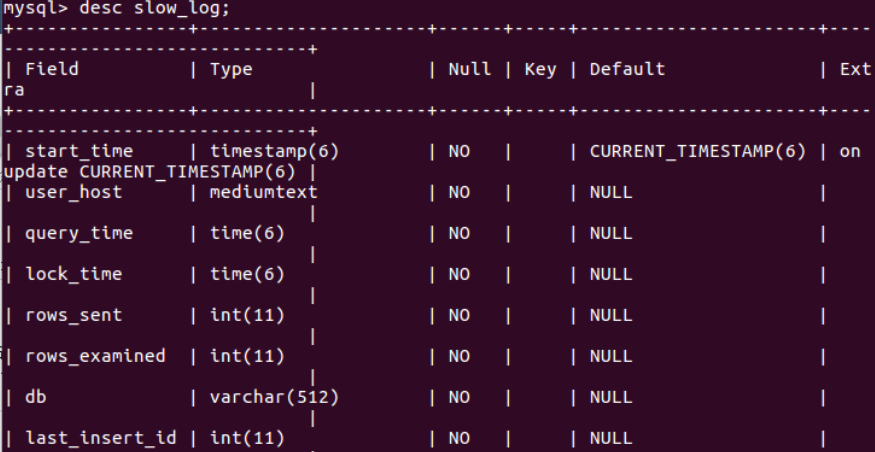Screen dimensions: 875x452
Task: Click the db field name
Action: [x=36, y=397]
